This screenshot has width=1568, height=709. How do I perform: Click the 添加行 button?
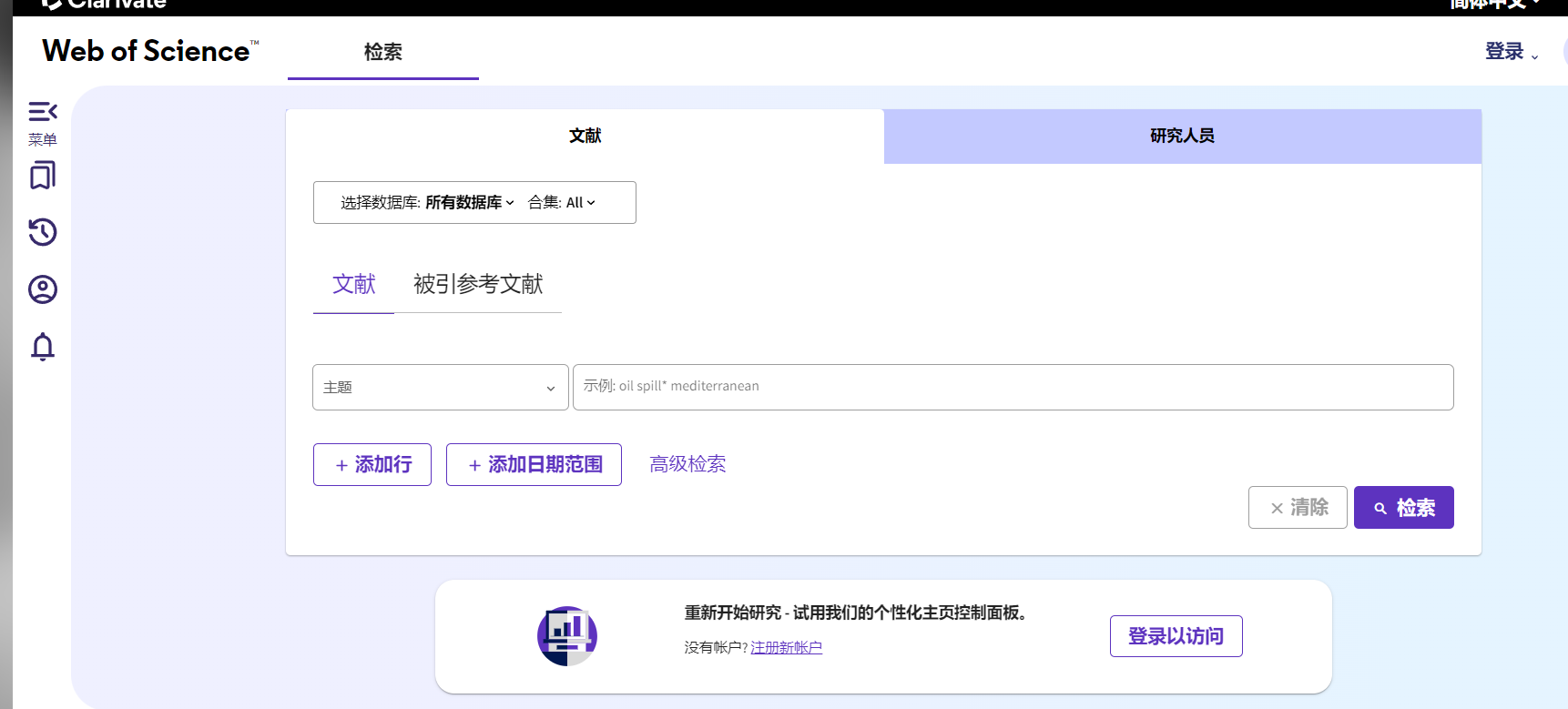click(x=372, y=465)
